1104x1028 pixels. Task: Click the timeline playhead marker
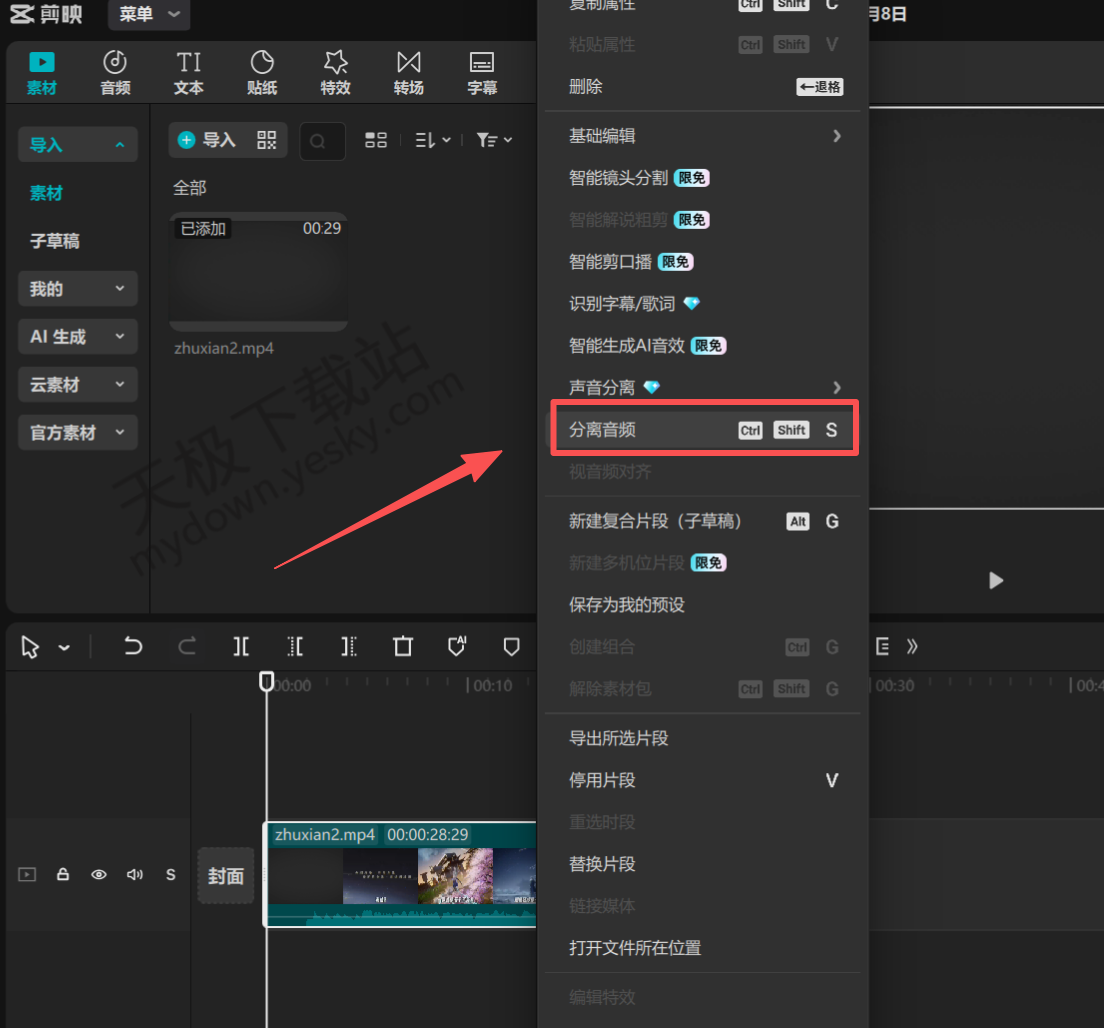tap(266, 681)
